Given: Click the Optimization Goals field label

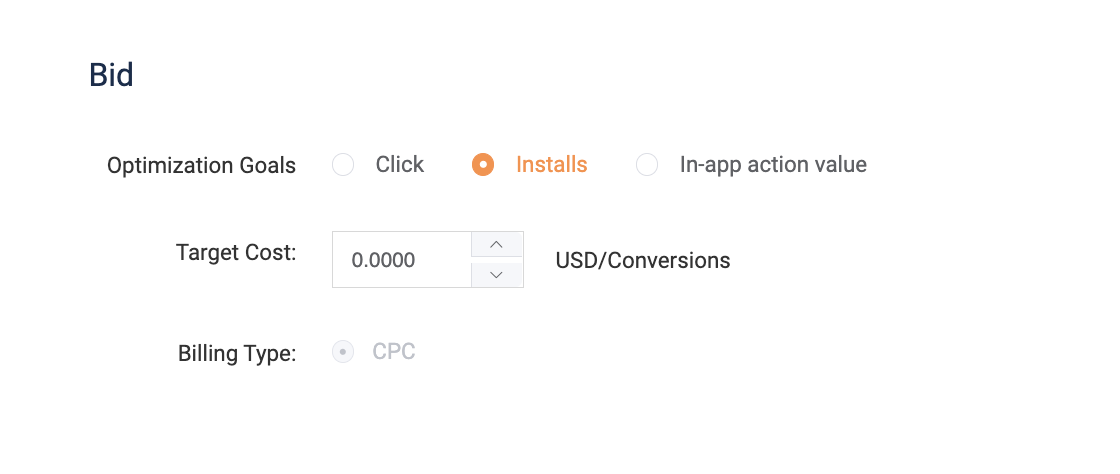Looking at the screenshot, I should click(201, 166).
